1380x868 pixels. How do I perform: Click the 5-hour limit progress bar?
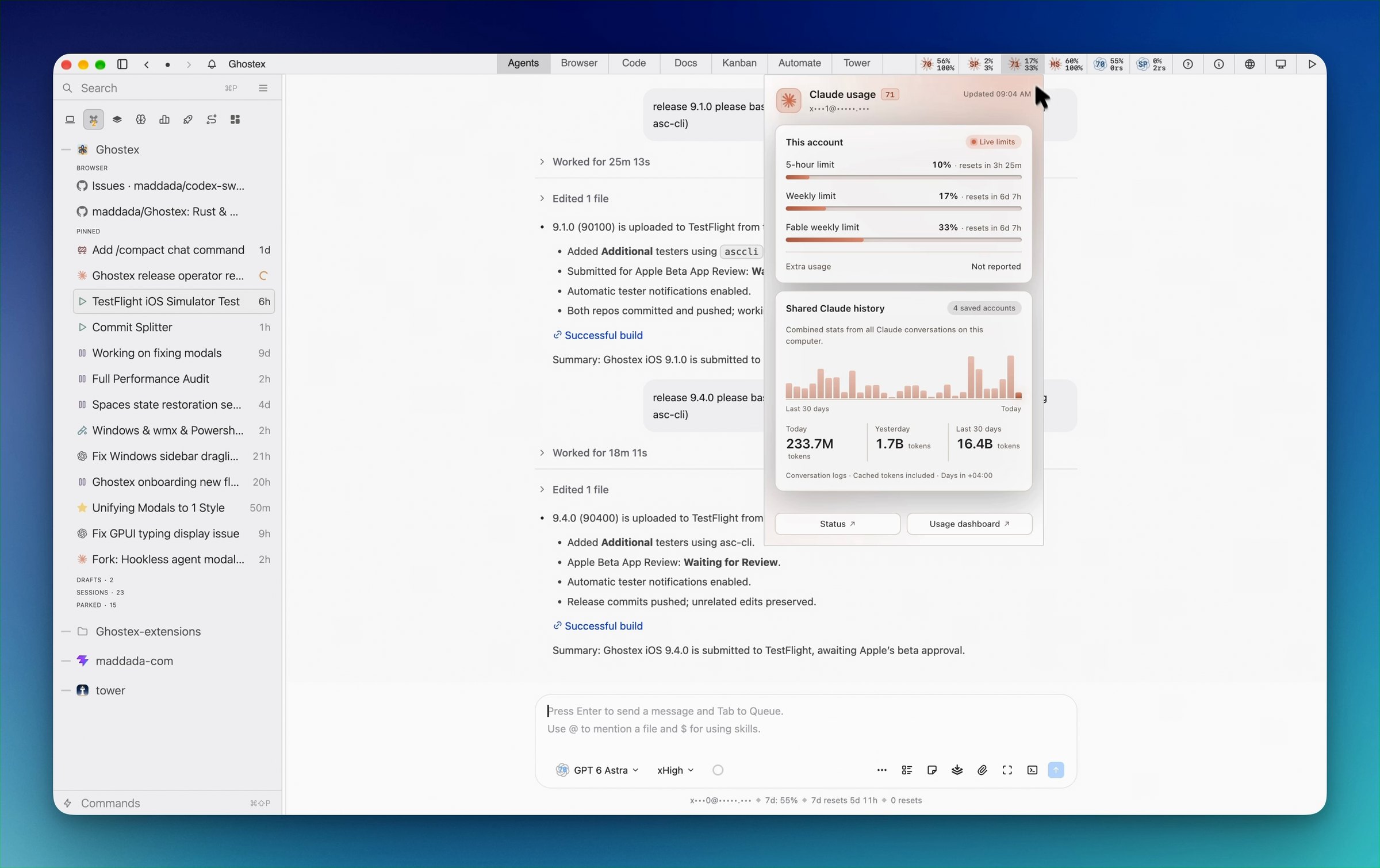click(x=903, y=178)
